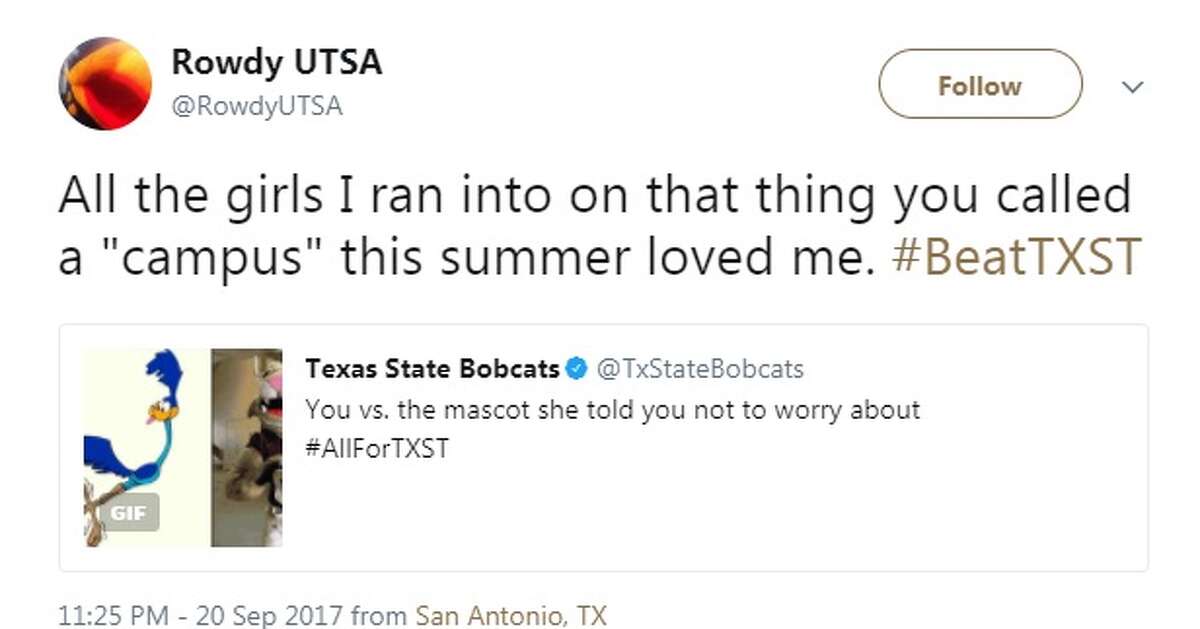
Task: Click the GIF badge on the animated image
Action: pyautogui.click(x=130, y=513)
